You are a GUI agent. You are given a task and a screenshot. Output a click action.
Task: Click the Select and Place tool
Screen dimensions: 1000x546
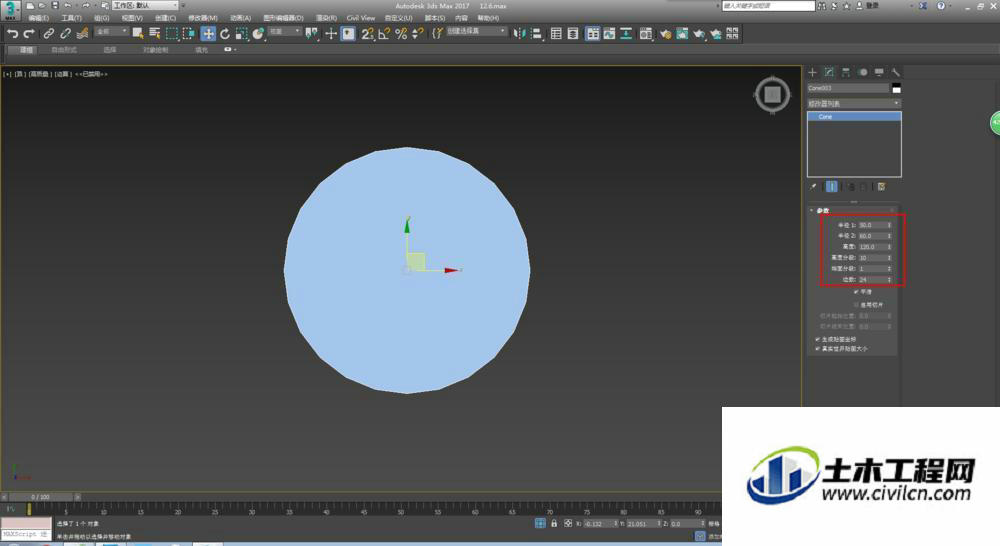[x=258, y=34]
